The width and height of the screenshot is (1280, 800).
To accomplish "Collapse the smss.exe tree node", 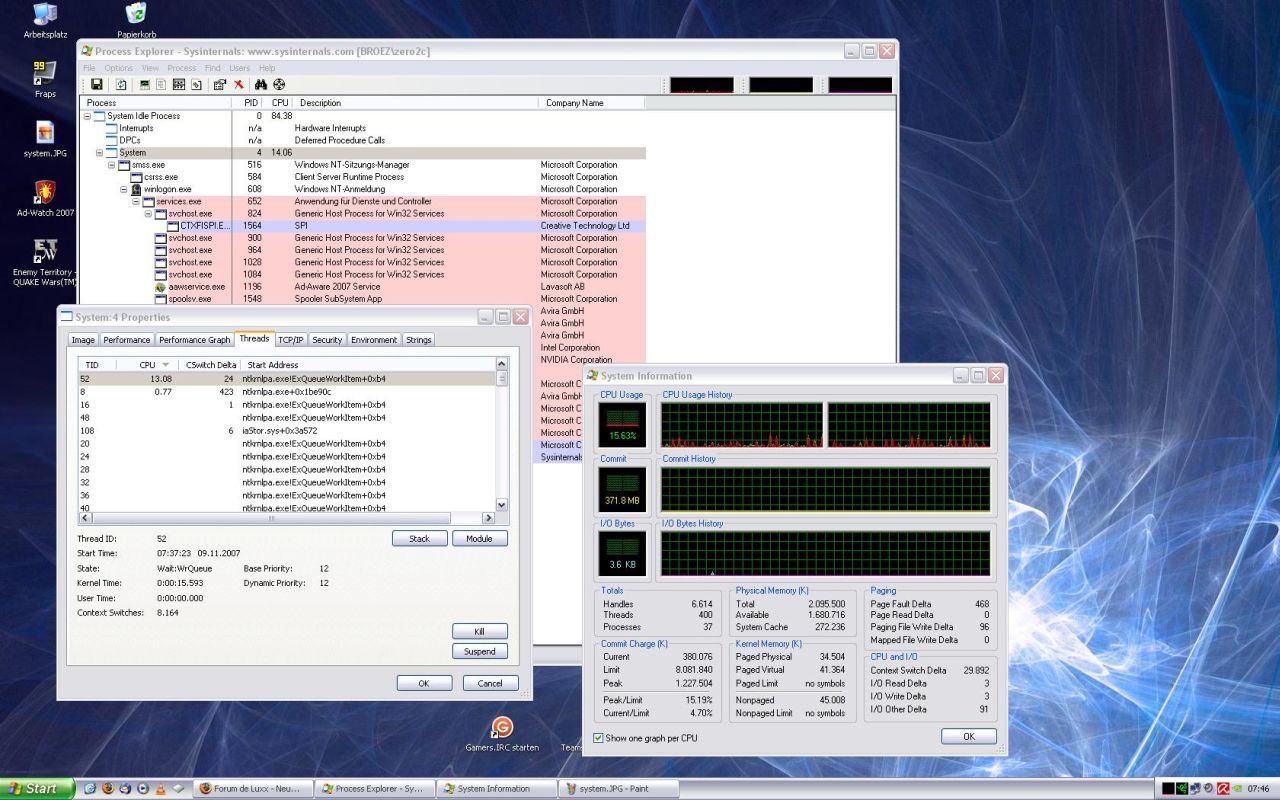I will coord(111,165).
